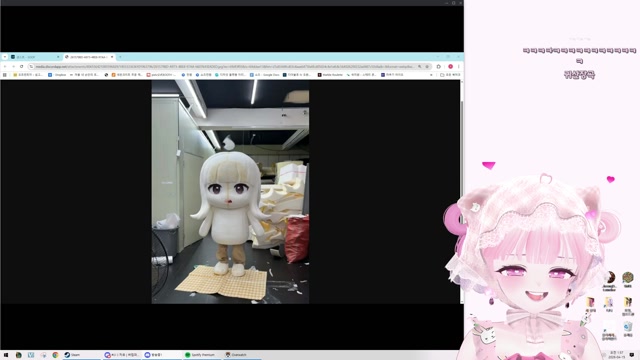Click the zoom magnifier icon in address bar
Viewport: 640px width, 360px height.
point(420,67)
